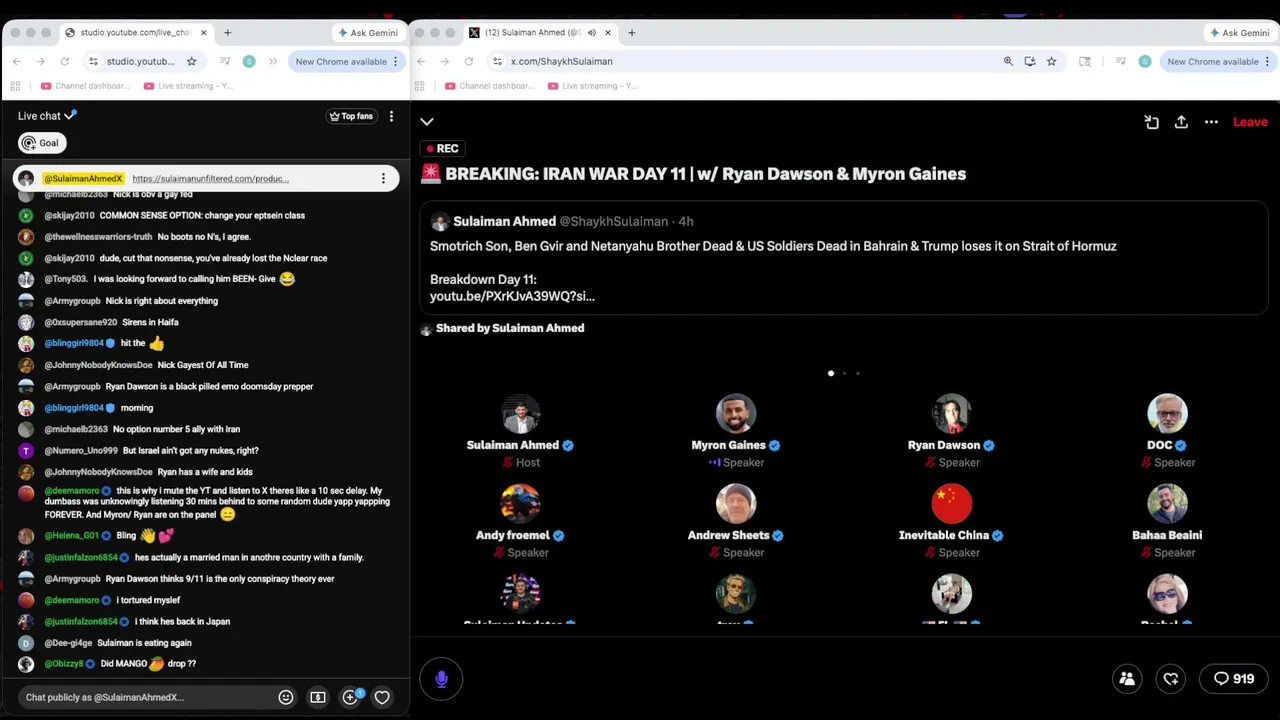1280x720 pixels.
Task: Mute the X tab audio speaker icon
Action: [591, 33]
